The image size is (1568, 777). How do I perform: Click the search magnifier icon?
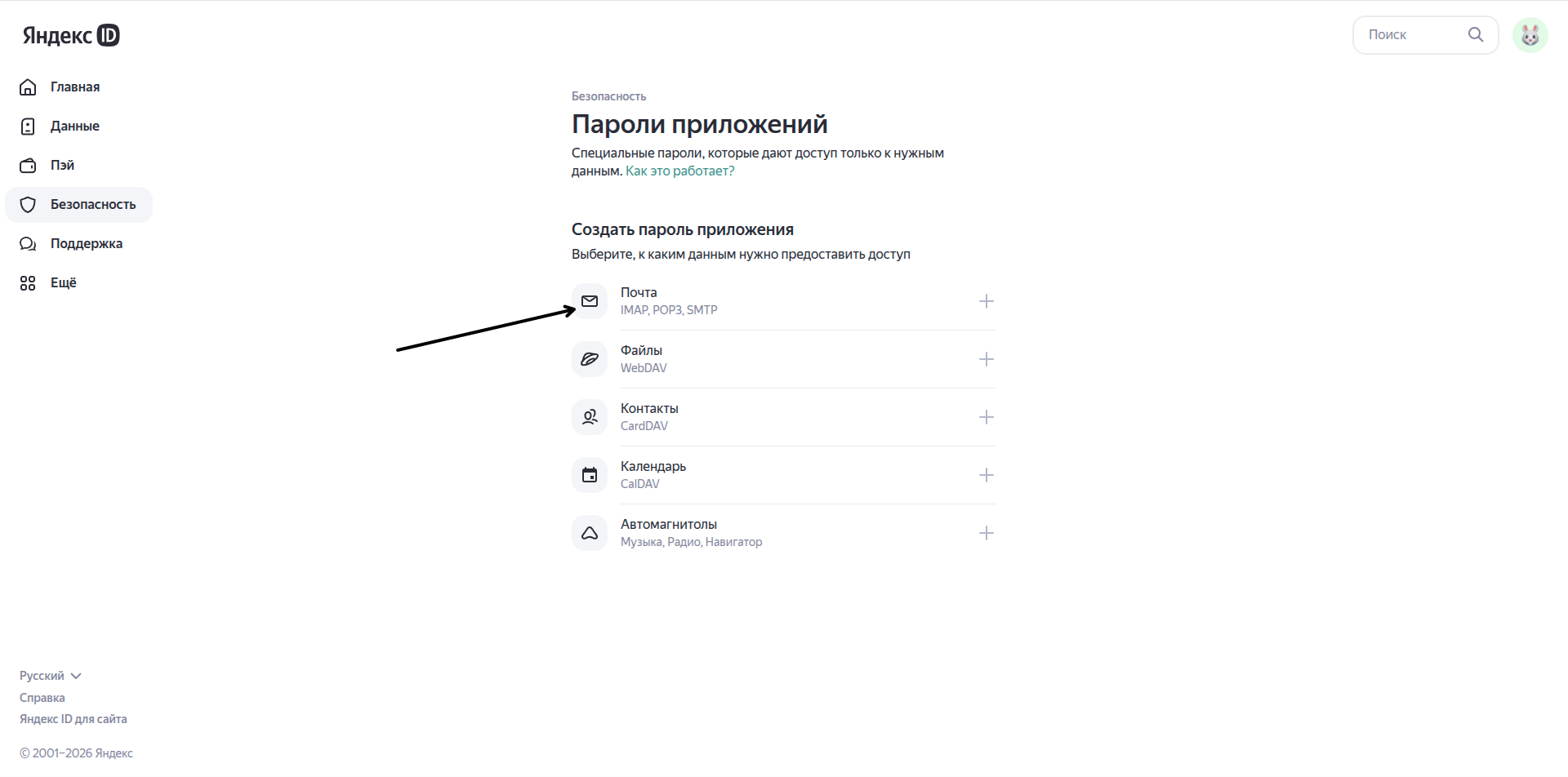click(1476, 34)
